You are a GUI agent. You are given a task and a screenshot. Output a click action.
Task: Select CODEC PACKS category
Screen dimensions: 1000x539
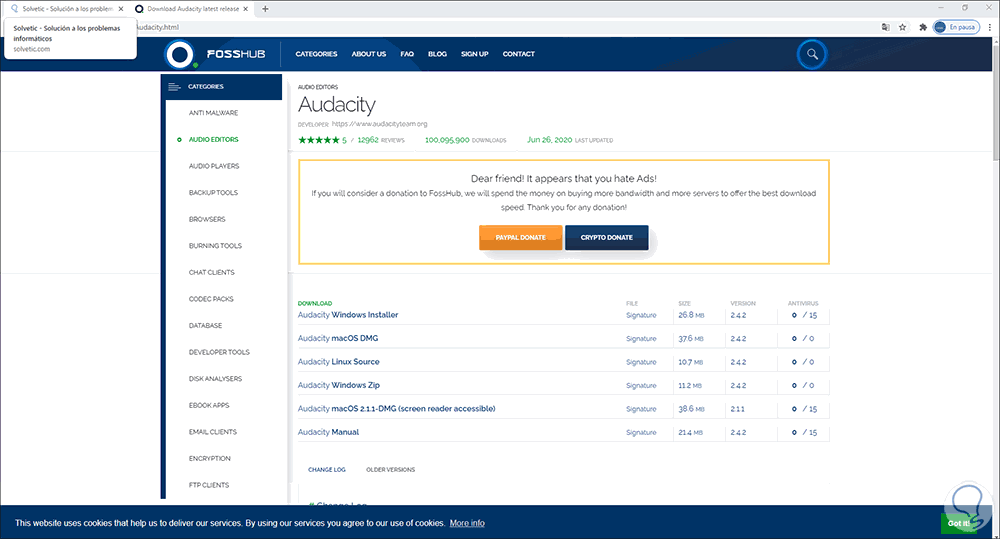[x=211, y=299]
